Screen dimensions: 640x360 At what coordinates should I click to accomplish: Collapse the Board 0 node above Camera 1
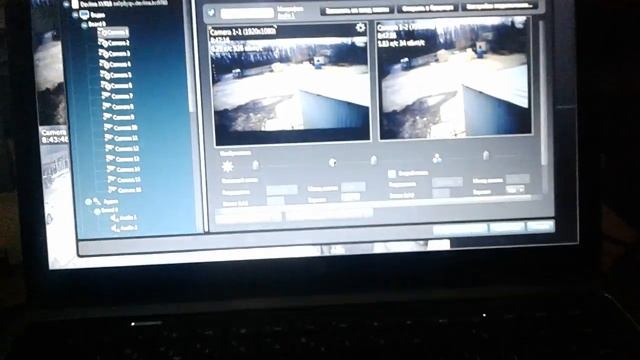(84, 24)
